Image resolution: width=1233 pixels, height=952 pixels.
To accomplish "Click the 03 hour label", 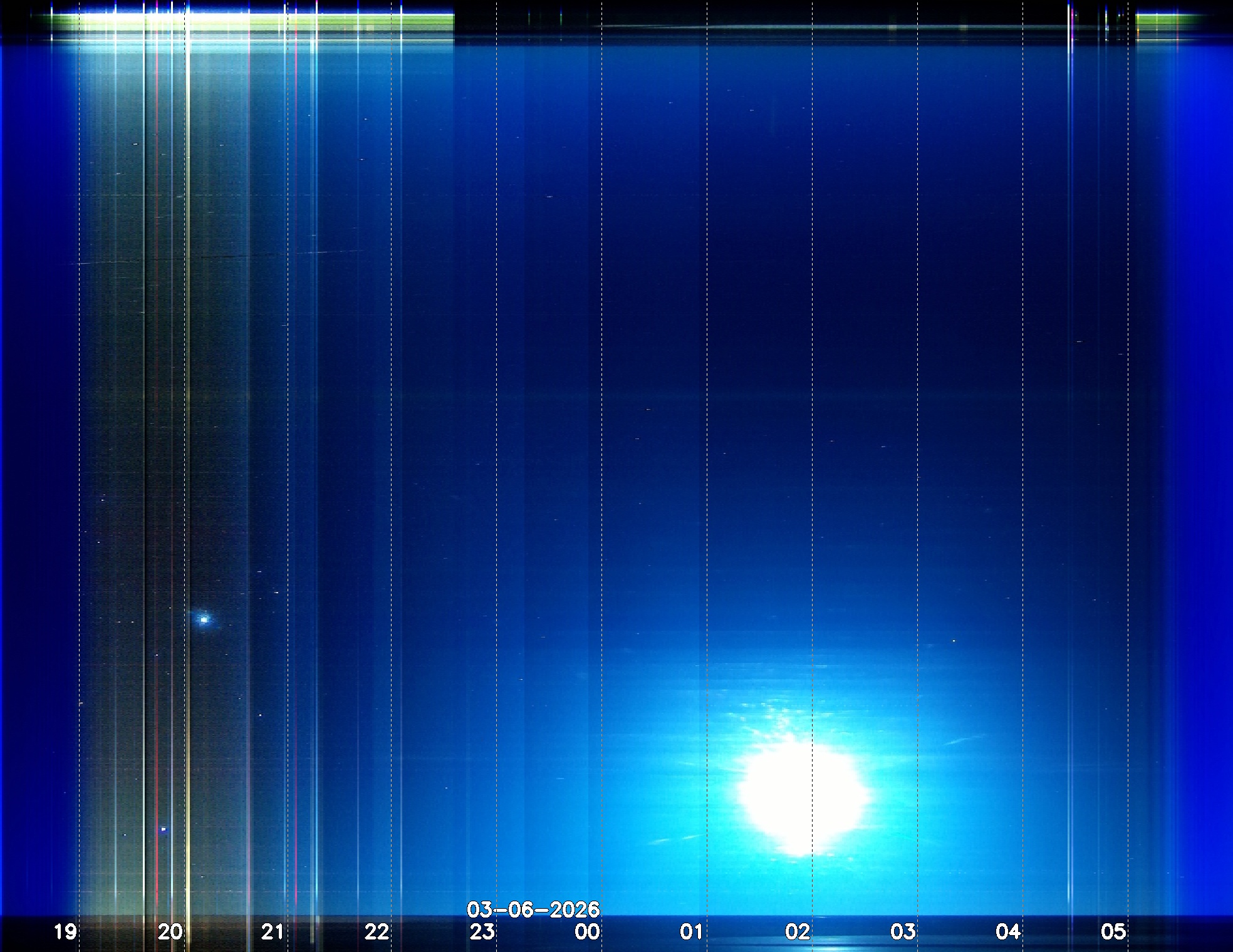I will click(x=902, y=932).
